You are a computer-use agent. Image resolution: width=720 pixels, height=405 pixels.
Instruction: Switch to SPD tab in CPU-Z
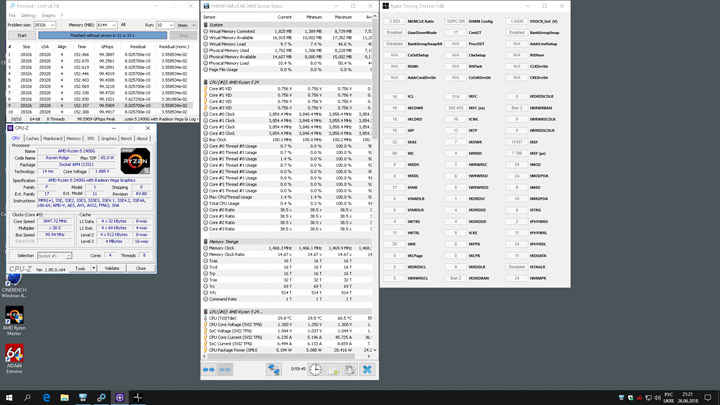click(x=91, y=138)
